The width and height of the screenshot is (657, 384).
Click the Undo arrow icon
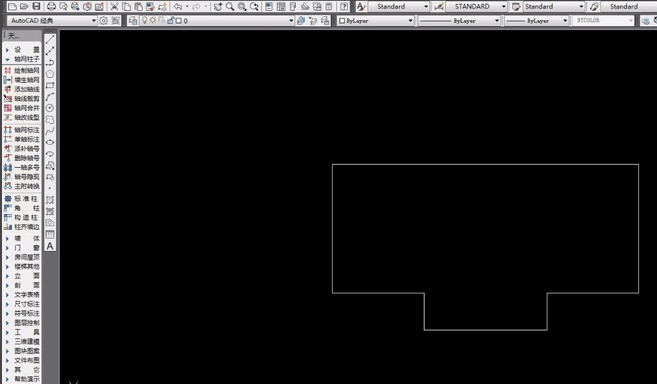[178, 6]
